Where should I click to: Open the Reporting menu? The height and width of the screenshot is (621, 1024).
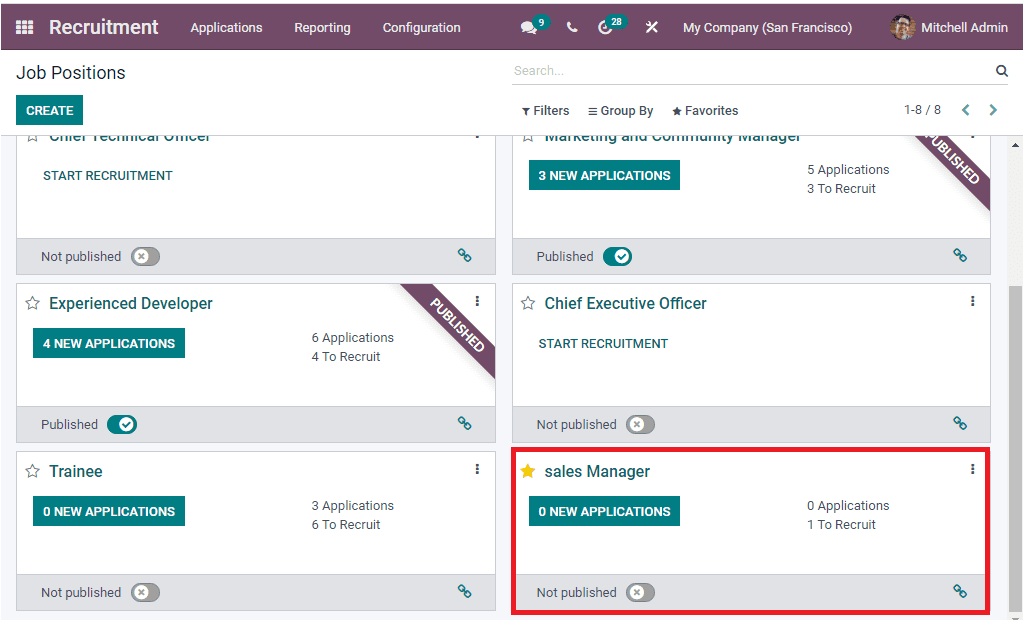pyautogui.click(x=322, y=27)
